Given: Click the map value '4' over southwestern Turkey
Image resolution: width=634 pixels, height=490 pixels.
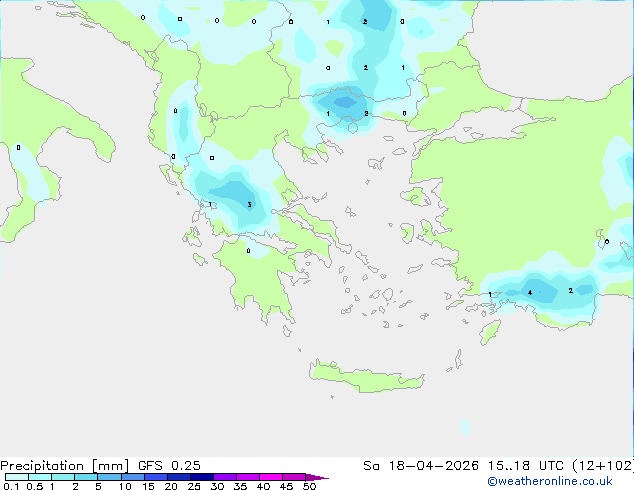Looking at the screenshot, I should (x=530, y=292).
